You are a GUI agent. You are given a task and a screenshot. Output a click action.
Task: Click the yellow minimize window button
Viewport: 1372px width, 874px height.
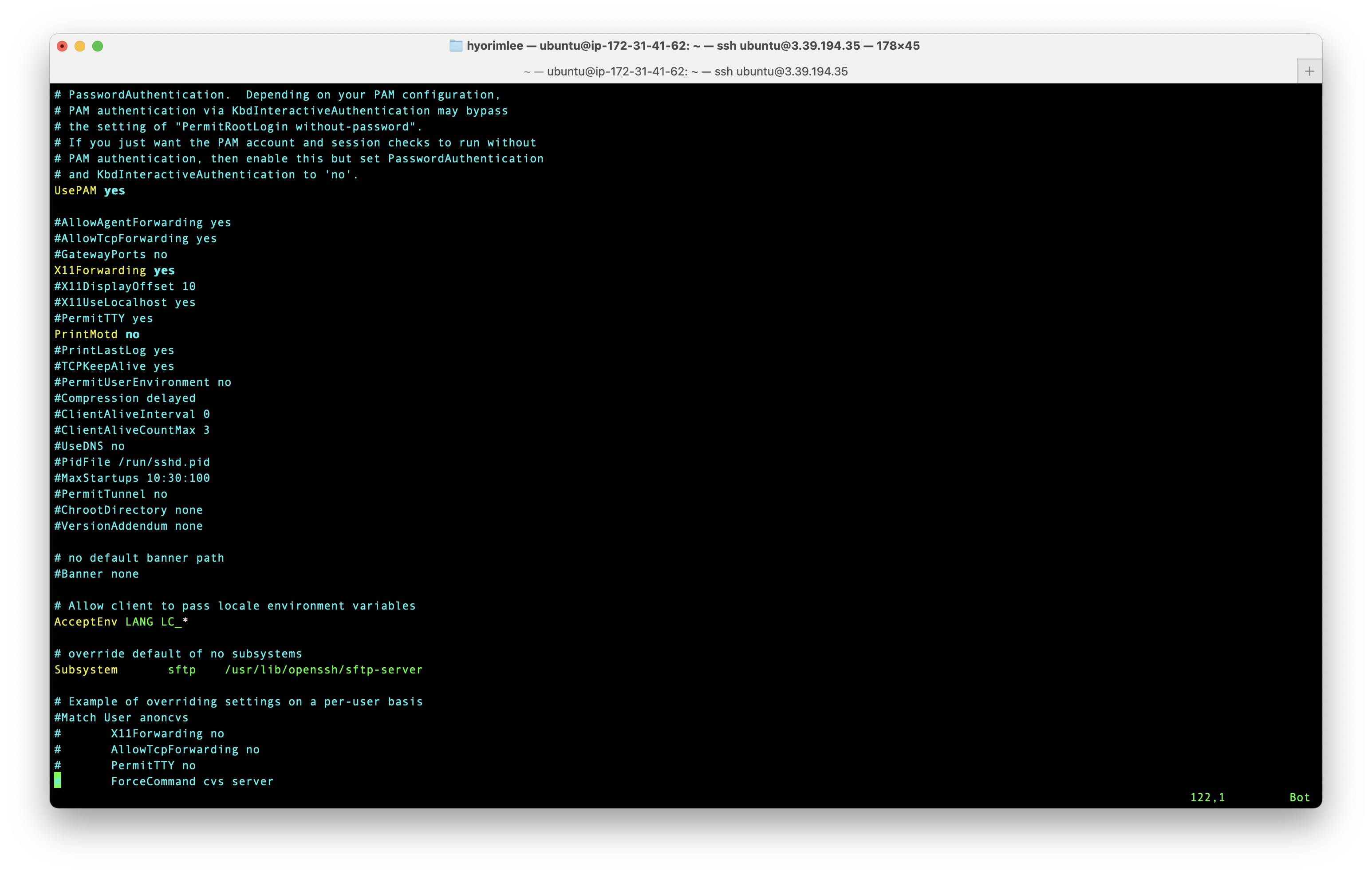80,46
